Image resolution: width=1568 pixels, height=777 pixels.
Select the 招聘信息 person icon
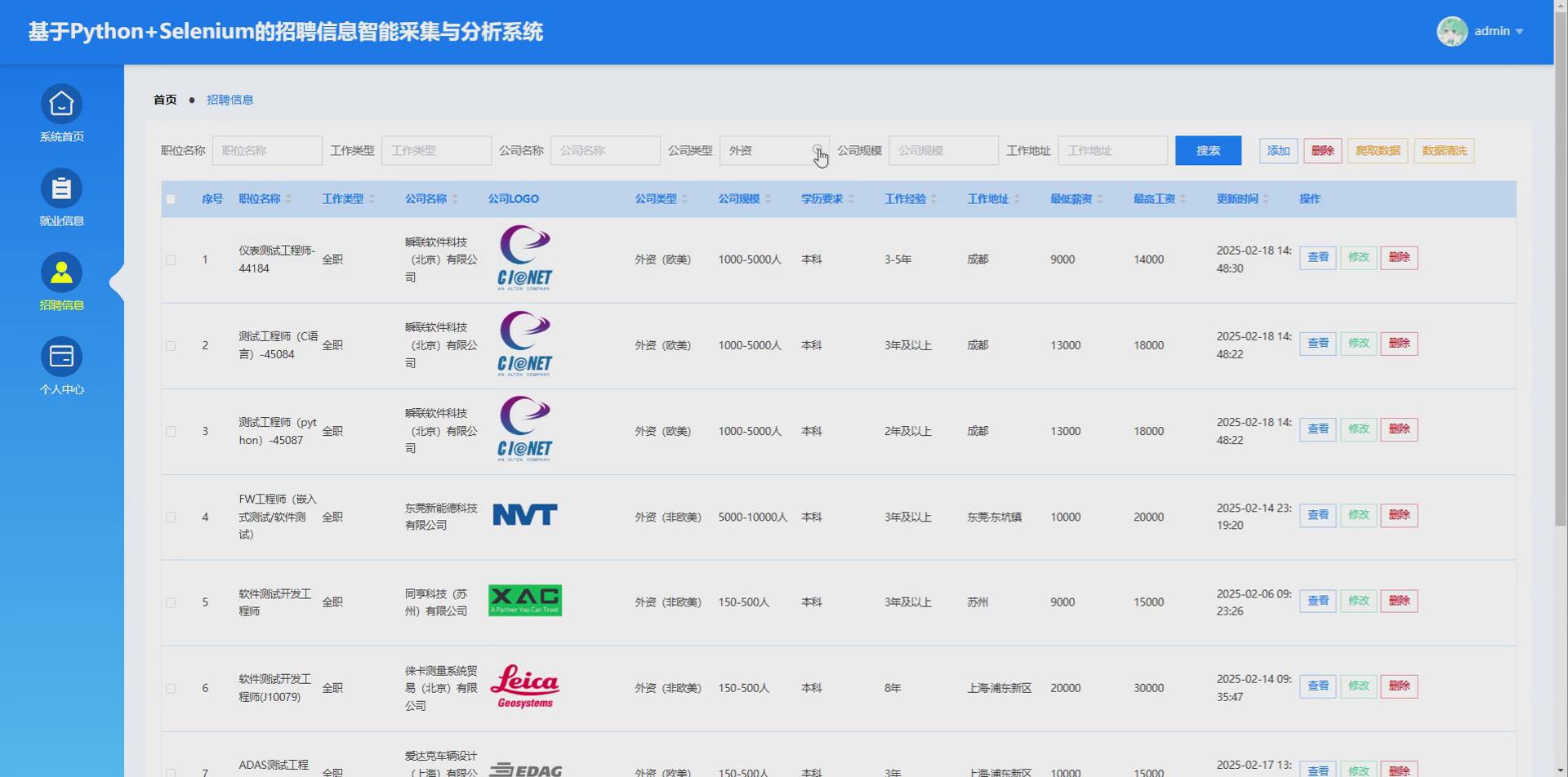coord(61,273)
